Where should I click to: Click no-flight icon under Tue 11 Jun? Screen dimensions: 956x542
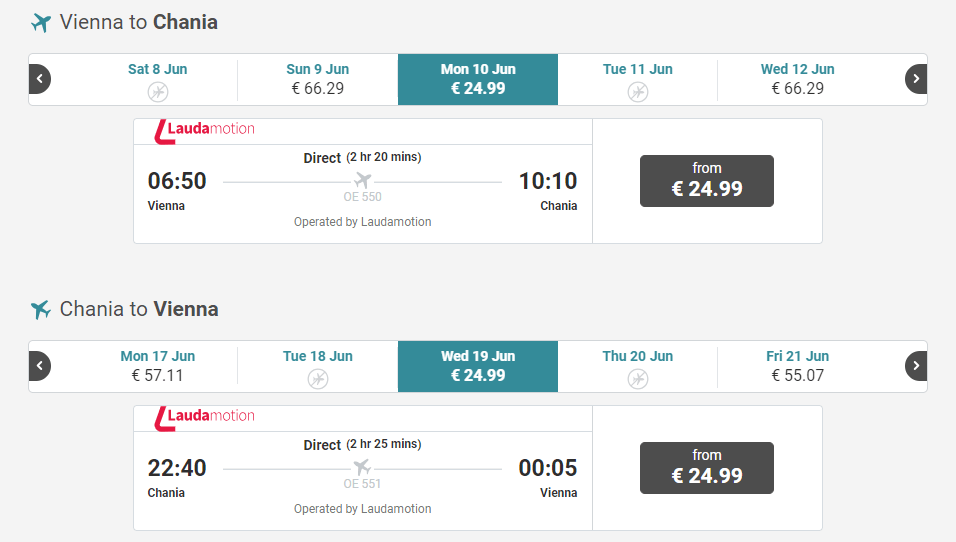(x=638, y=92)
